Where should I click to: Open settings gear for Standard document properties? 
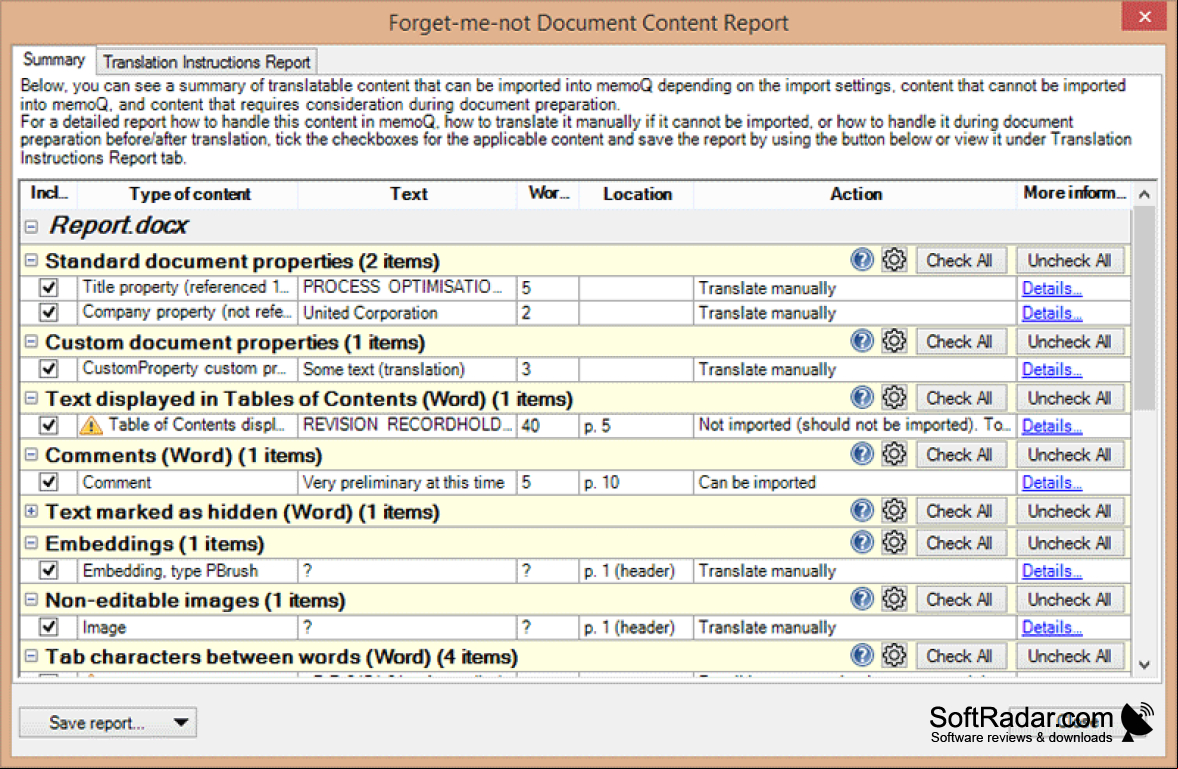(894, 260)
